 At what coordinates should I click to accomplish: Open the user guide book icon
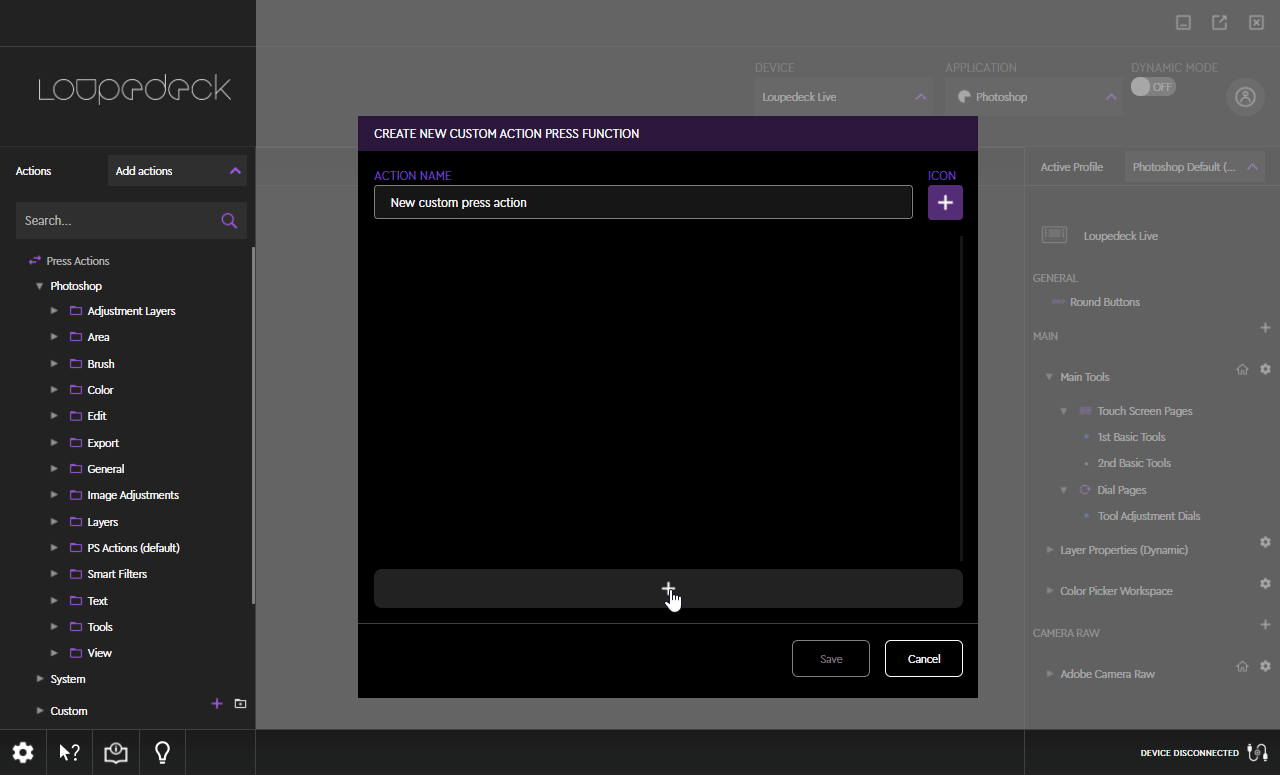(116, 753)
